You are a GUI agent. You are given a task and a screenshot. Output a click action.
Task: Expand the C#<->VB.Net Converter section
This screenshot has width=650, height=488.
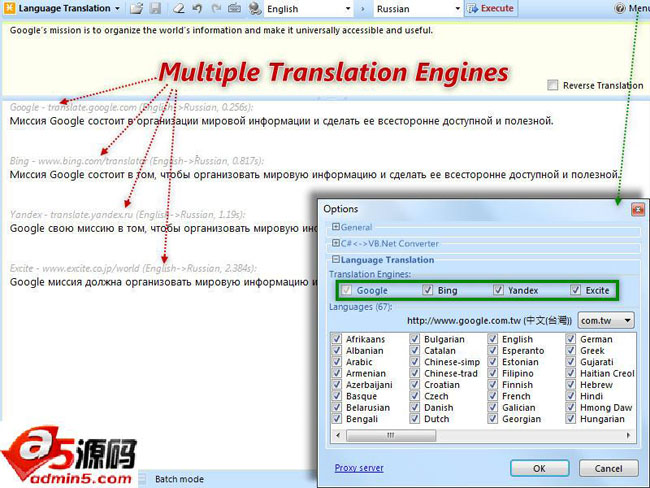click(x=336, y=243)
